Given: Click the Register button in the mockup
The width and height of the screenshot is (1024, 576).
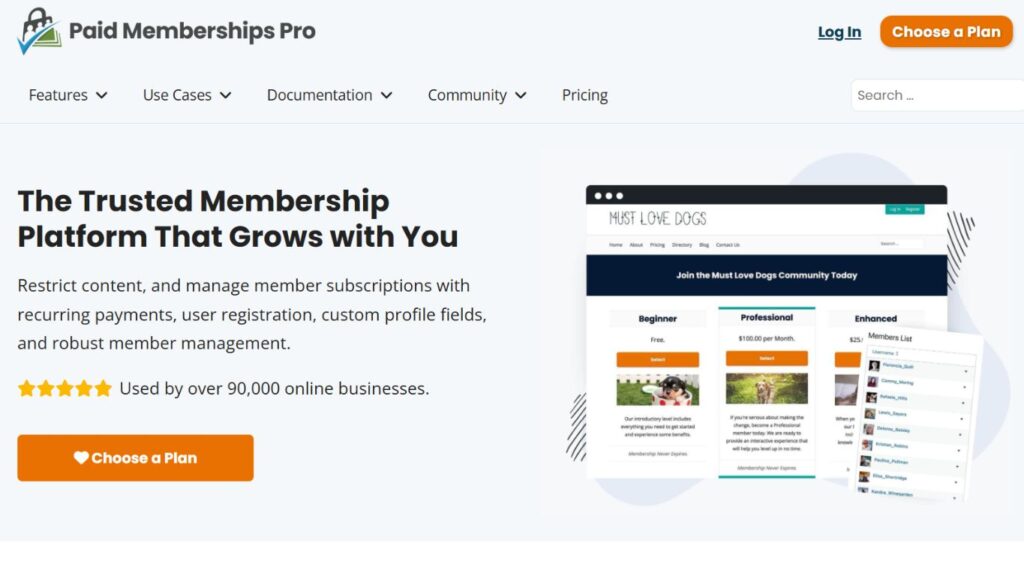Looking at the screenshot, I should point(912,210).
